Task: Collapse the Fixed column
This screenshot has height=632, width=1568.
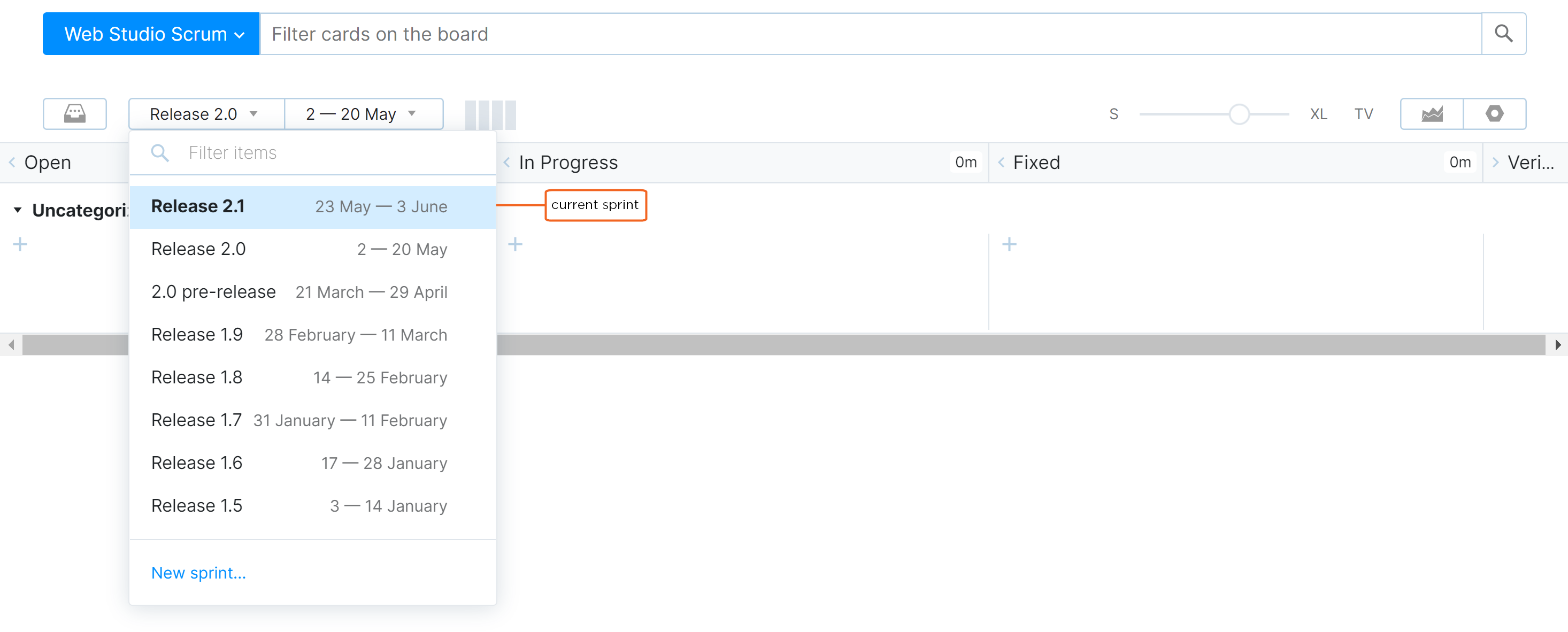Action: click(1001, 163)
